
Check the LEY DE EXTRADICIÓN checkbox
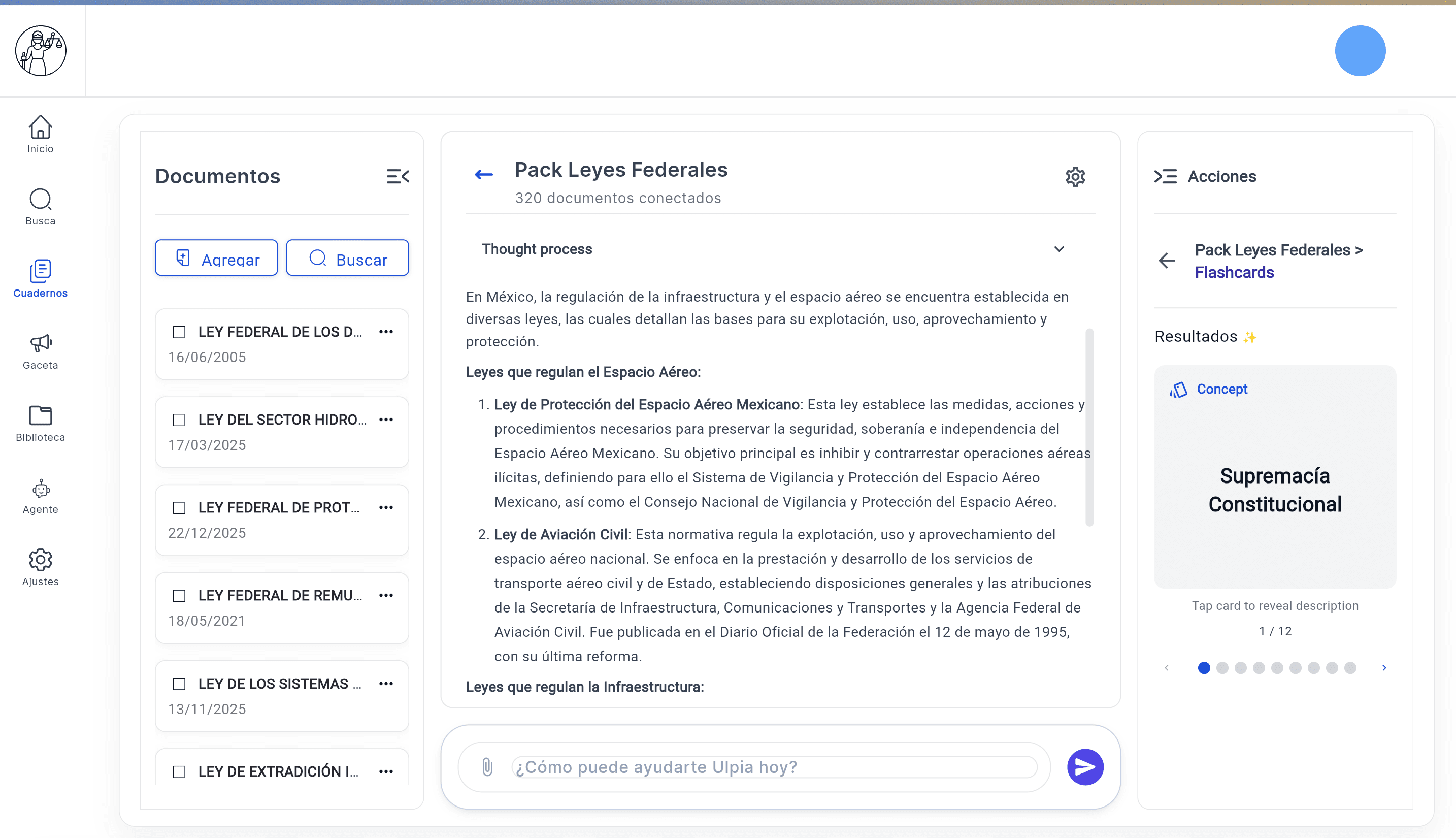tap(179, 771)
